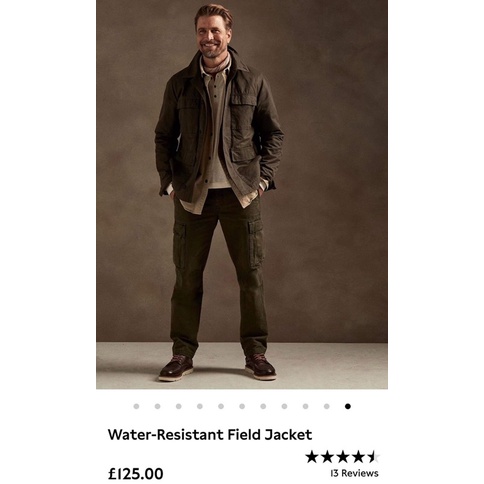
Task: Show the eighth carousel image dot
Action: [x=284, y=406]
